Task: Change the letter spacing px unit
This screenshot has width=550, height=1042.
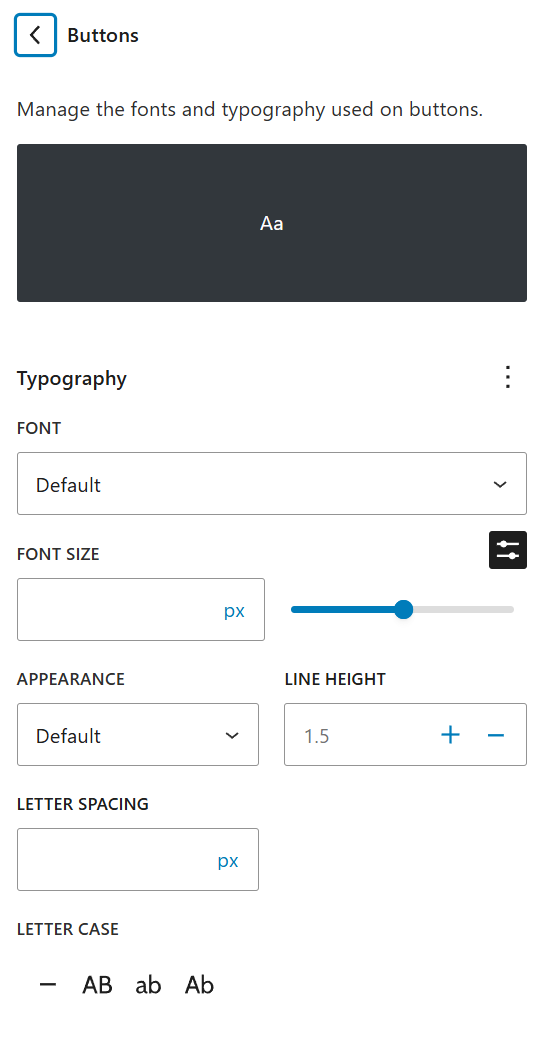Action: pos(228,861)
